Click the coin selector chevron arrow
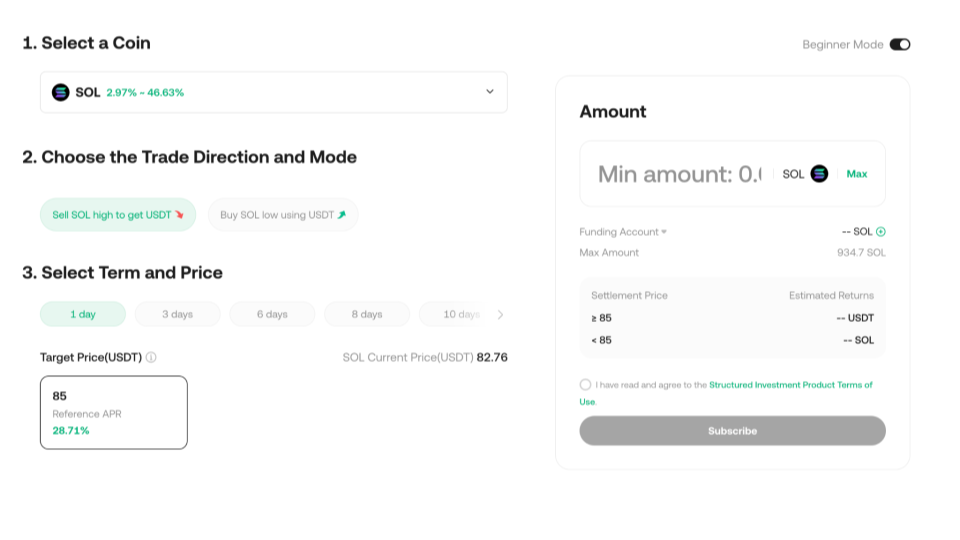This screenshot has width=960, height=540. click(x=490, y=92)
